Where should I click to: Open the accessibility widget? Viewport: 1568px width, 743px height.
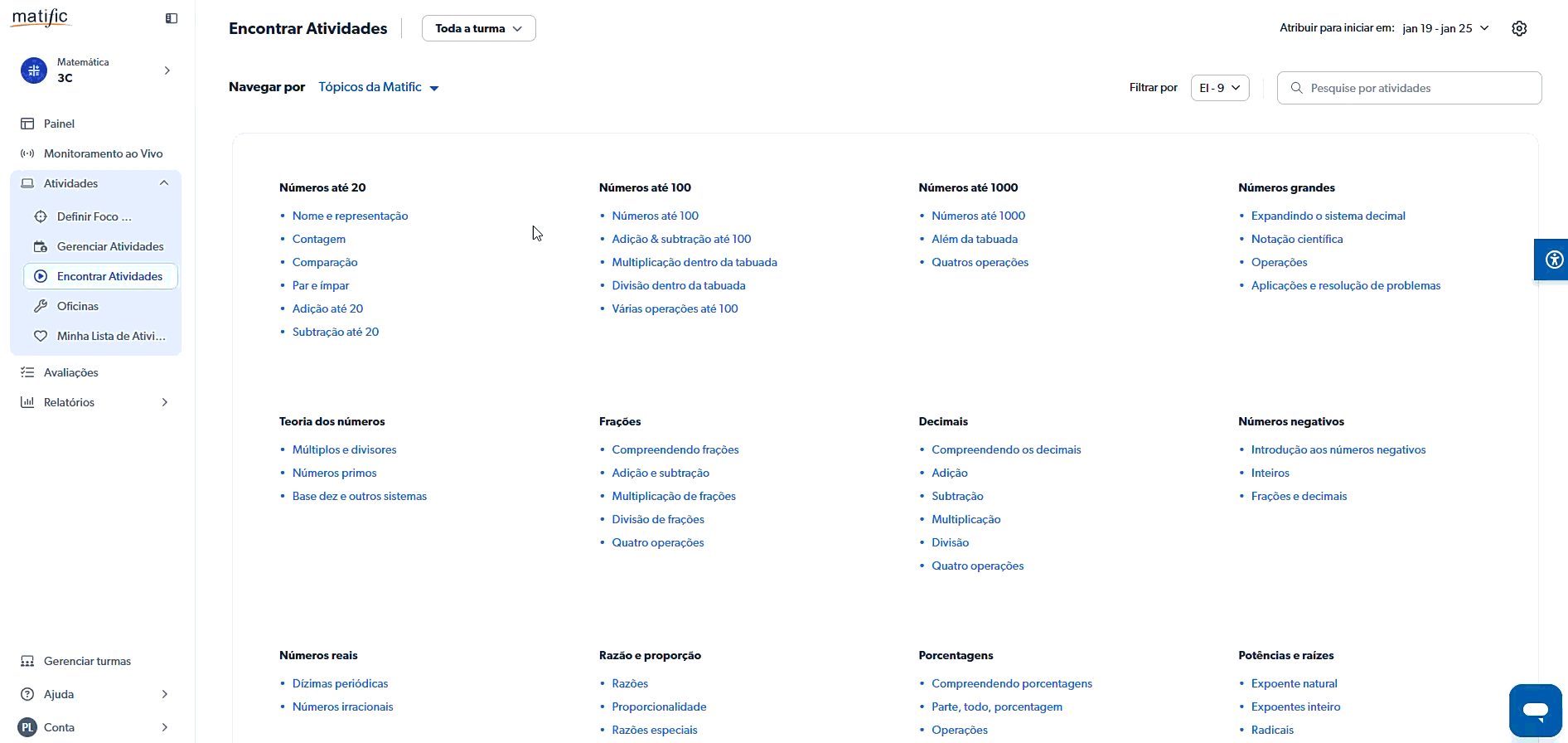coord(1553,260)
